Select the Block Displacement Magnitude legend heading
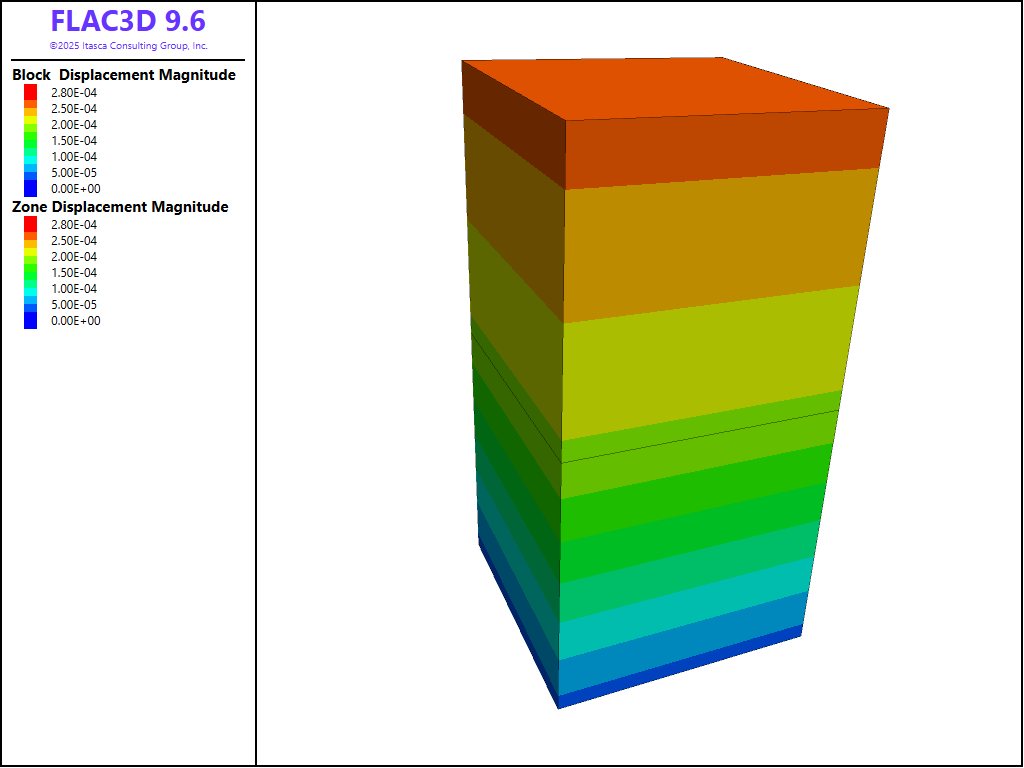 pyautogui.click(x=124, y=75)
